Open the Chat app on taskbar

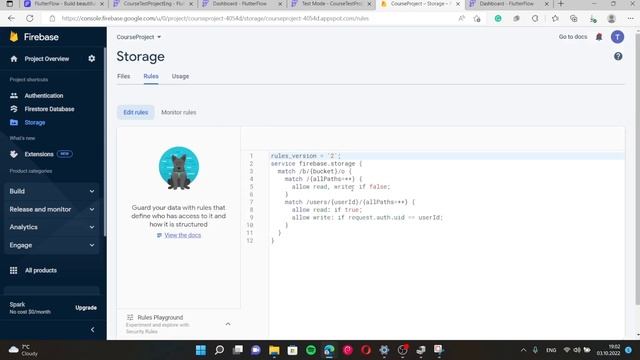[256, 350]
